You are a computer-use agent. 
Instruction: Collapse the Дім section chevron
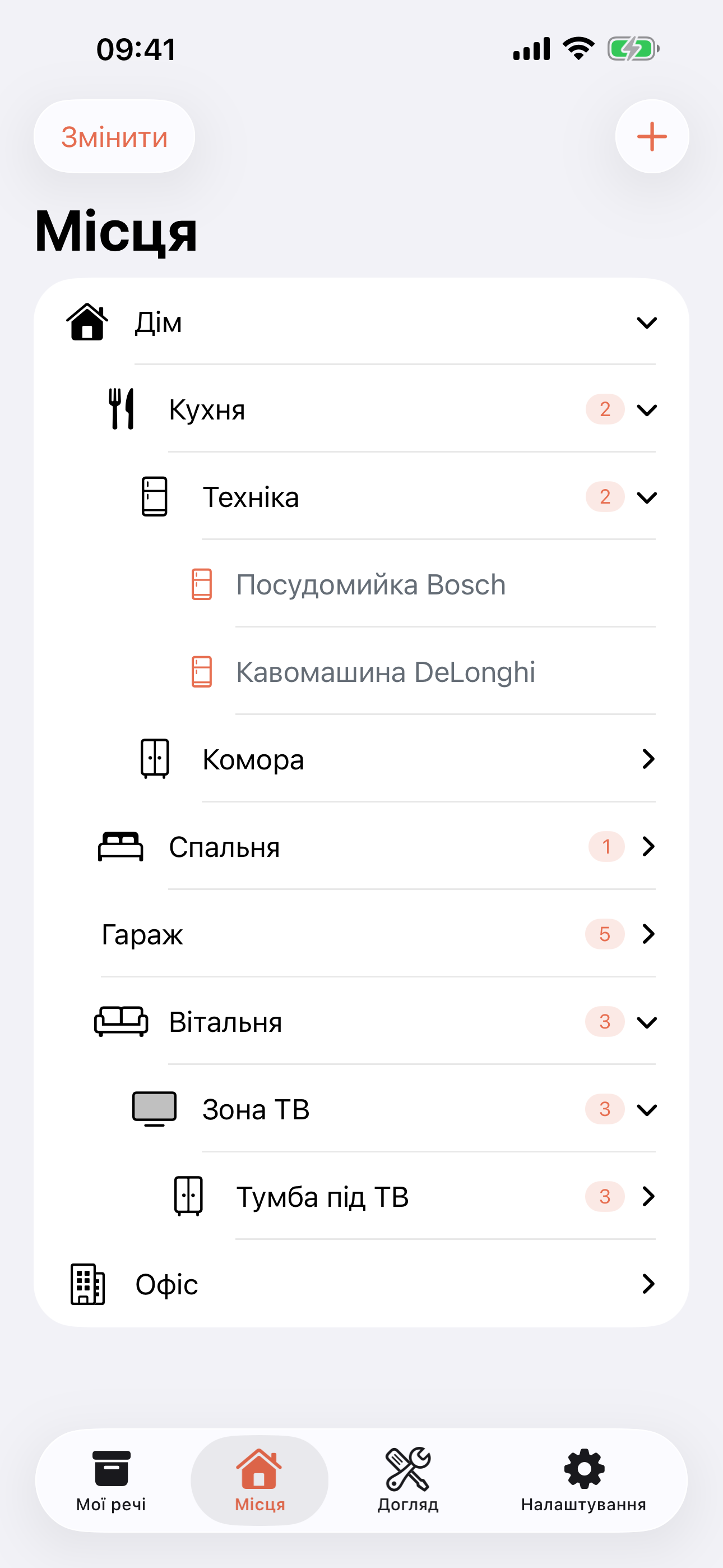click(646, 322)
